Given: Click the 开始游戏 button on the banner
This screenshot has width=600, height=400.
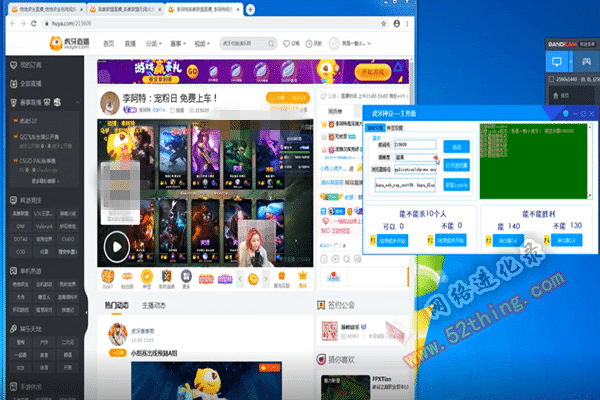Looking at the screenshot, I should point(383,71).
